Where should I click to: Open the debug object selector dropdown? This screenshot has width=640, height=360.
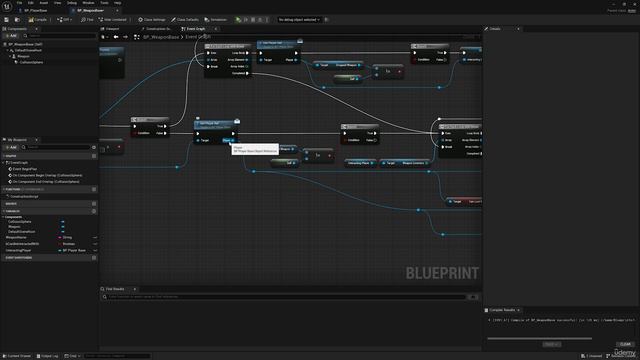pos(299,20)
